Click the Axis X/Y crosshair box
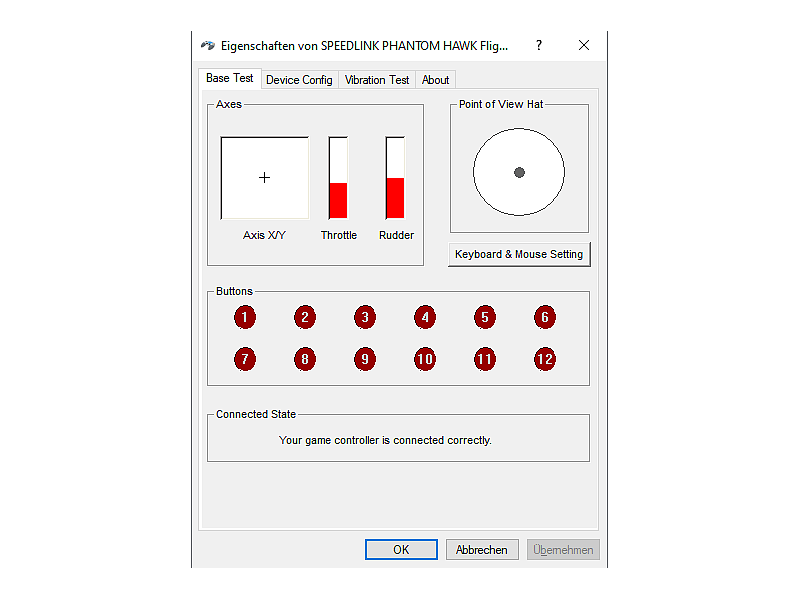 265,178
